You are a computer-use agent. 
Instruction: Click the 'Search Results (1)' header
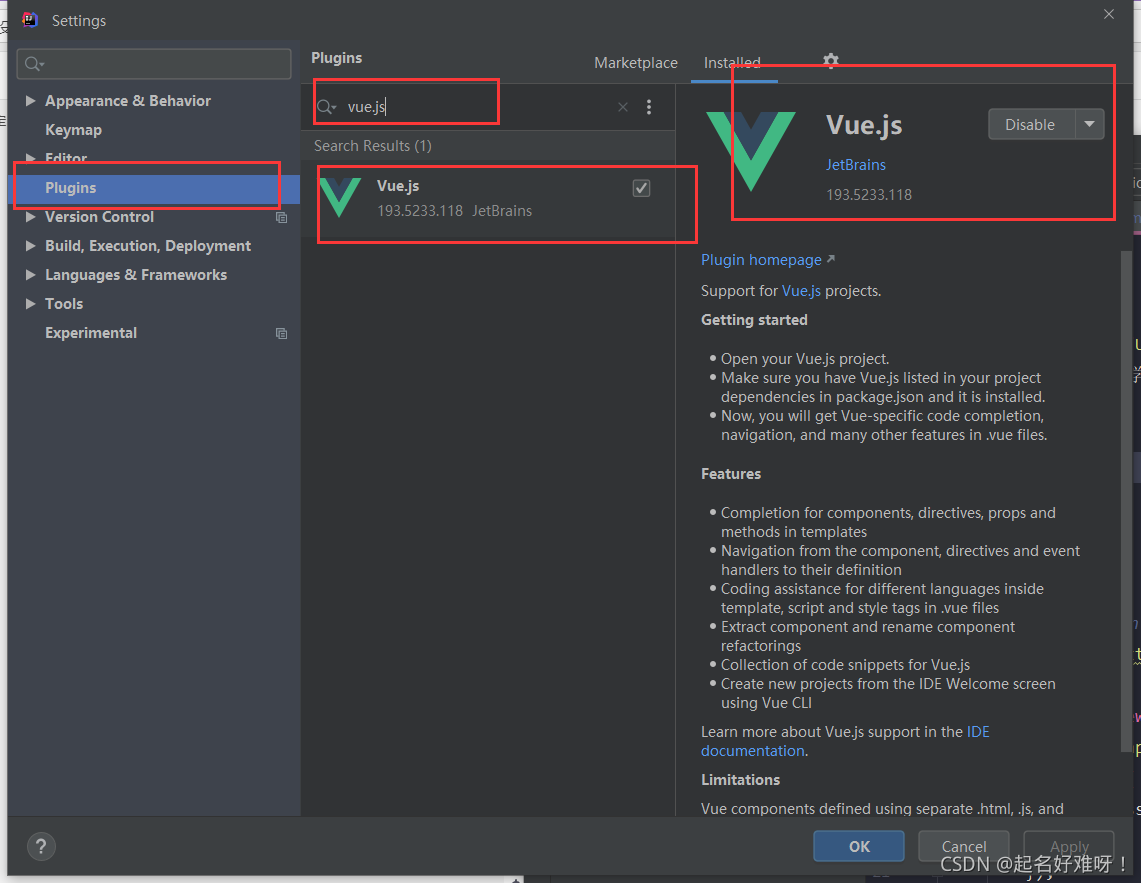point(373,146)
